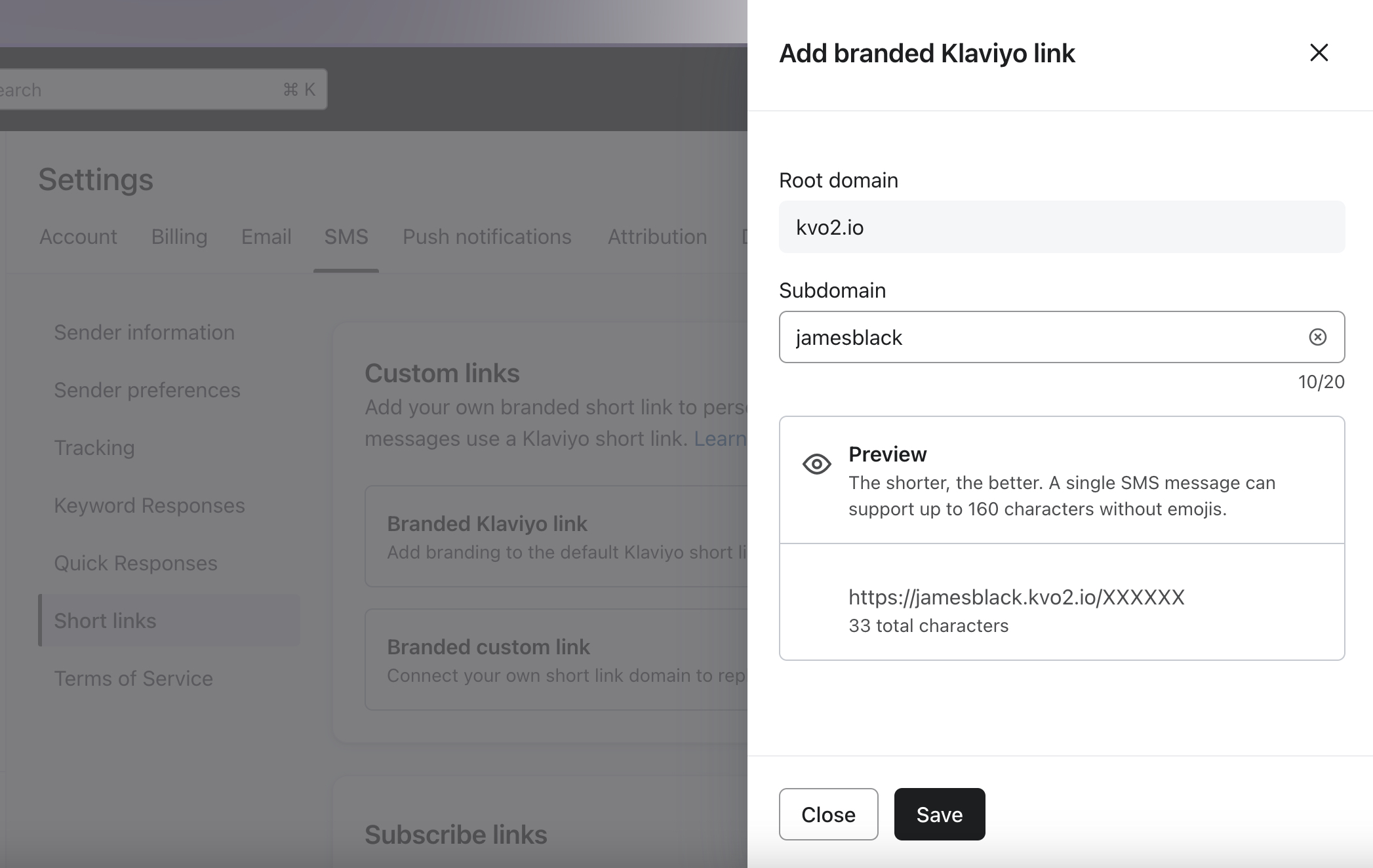Click the Sender information sidebar link
Image resolution: width=1373 pixels, height=868 pixels.
(x=144, y=331)
